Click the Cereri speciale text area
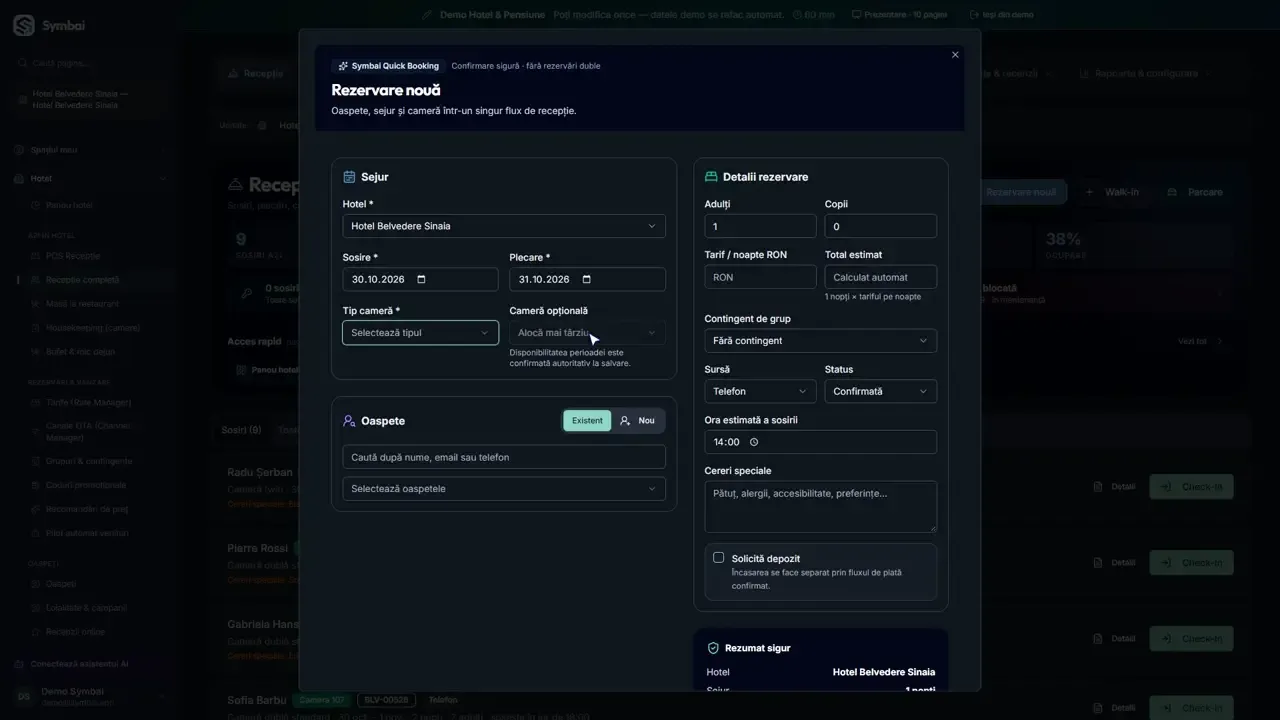This screenshot has height=720, width=1280. tap(821, 506)
